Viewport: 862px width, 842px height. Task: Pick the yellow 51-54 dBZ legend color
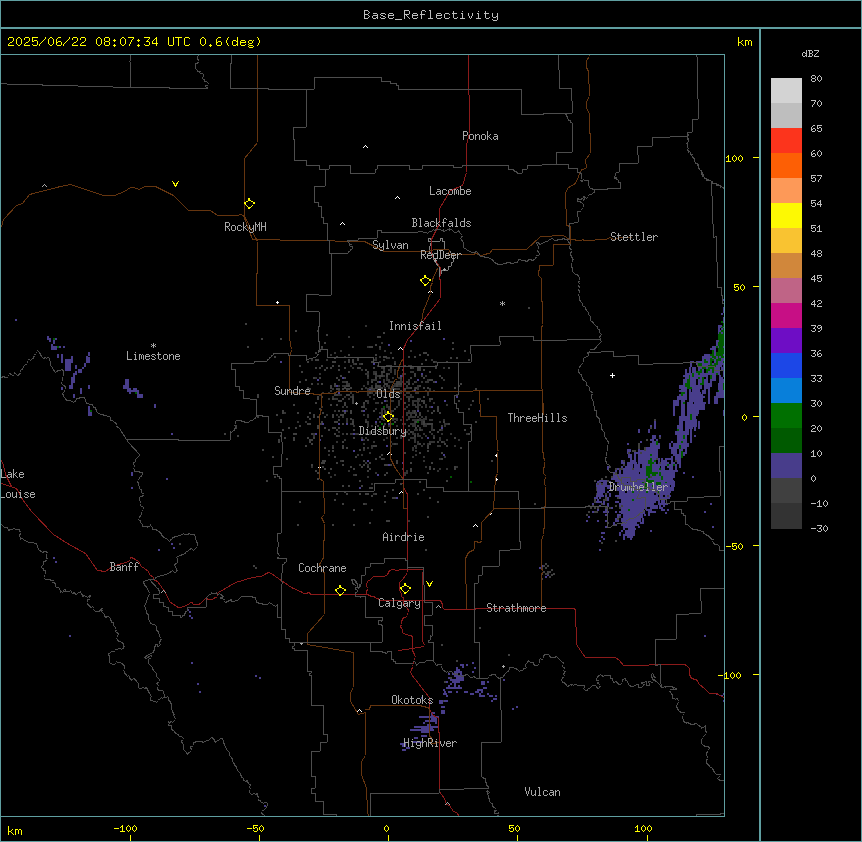pos(786,215)
